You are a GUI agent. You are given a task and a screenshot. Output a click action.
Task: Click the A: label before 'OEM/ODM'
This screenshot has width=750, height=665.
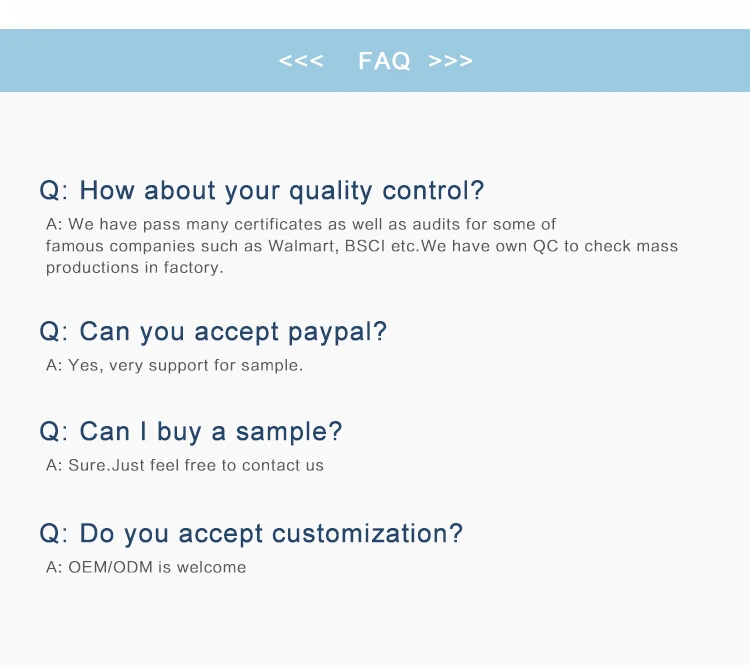pos(54,567)
